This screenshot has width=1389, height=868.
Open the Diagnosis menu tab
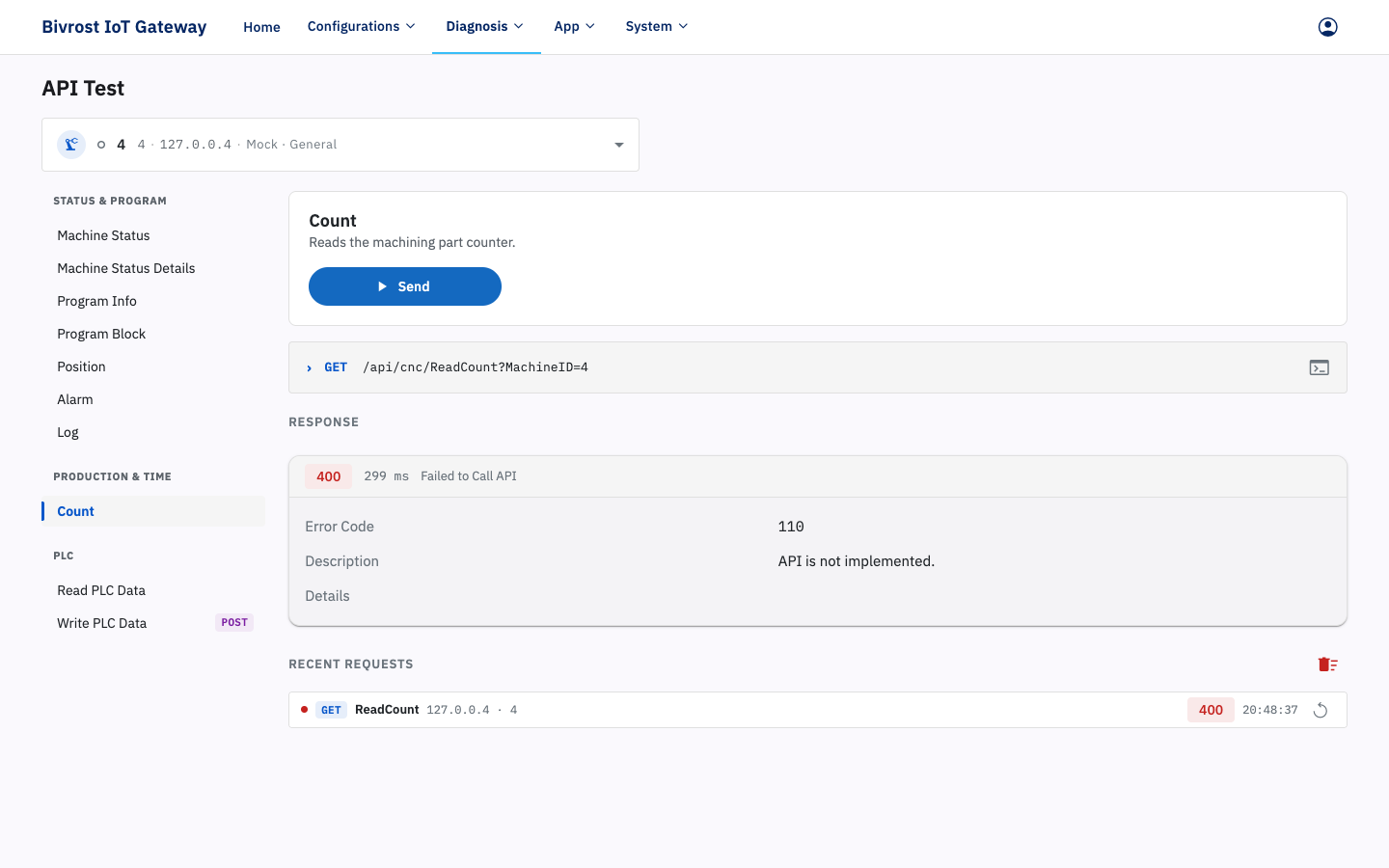(485, 27)
